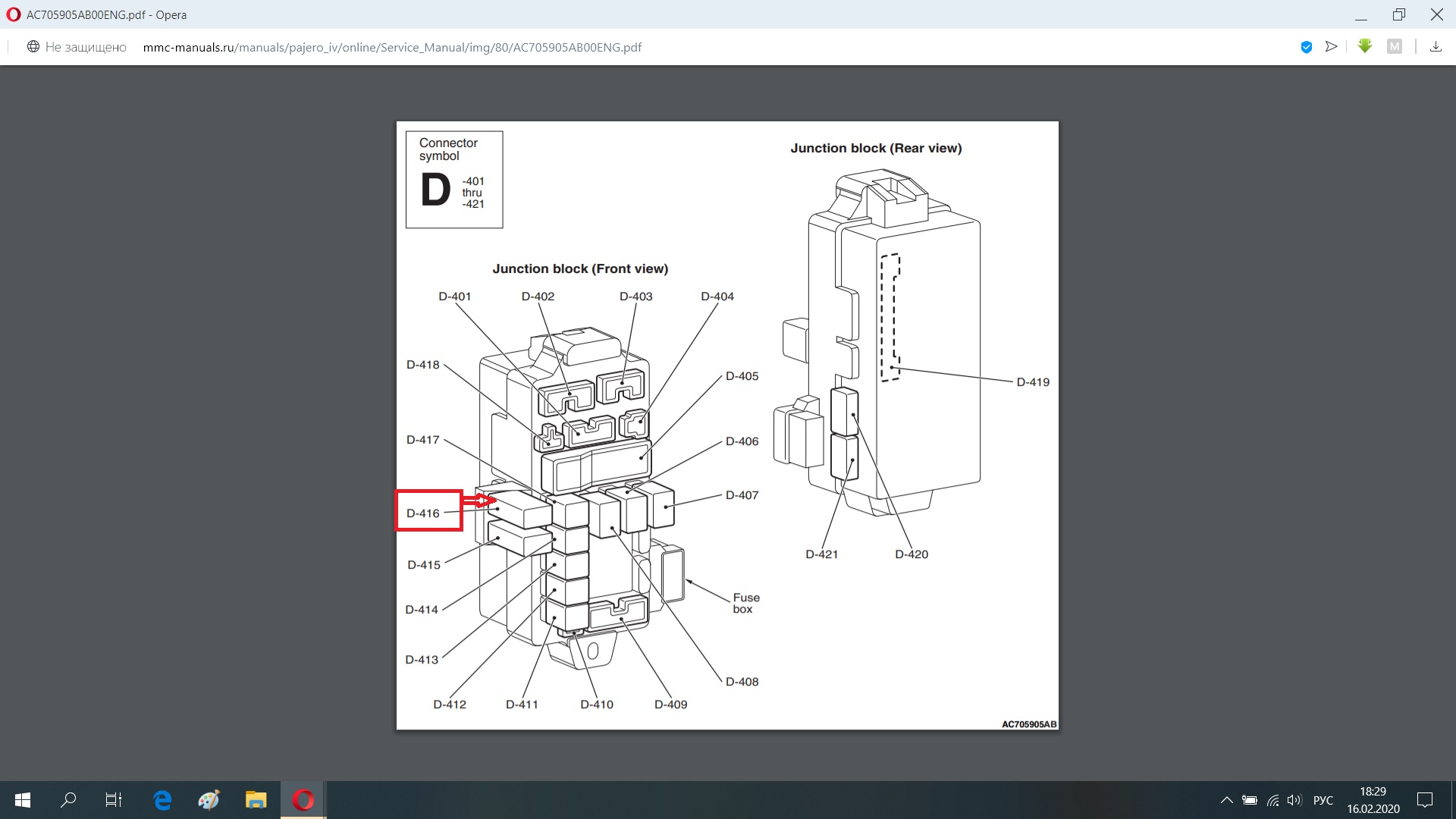The image size is (1456, 819).
Task: Expand the hidden system tray icons
Action: click(1226, 800)
